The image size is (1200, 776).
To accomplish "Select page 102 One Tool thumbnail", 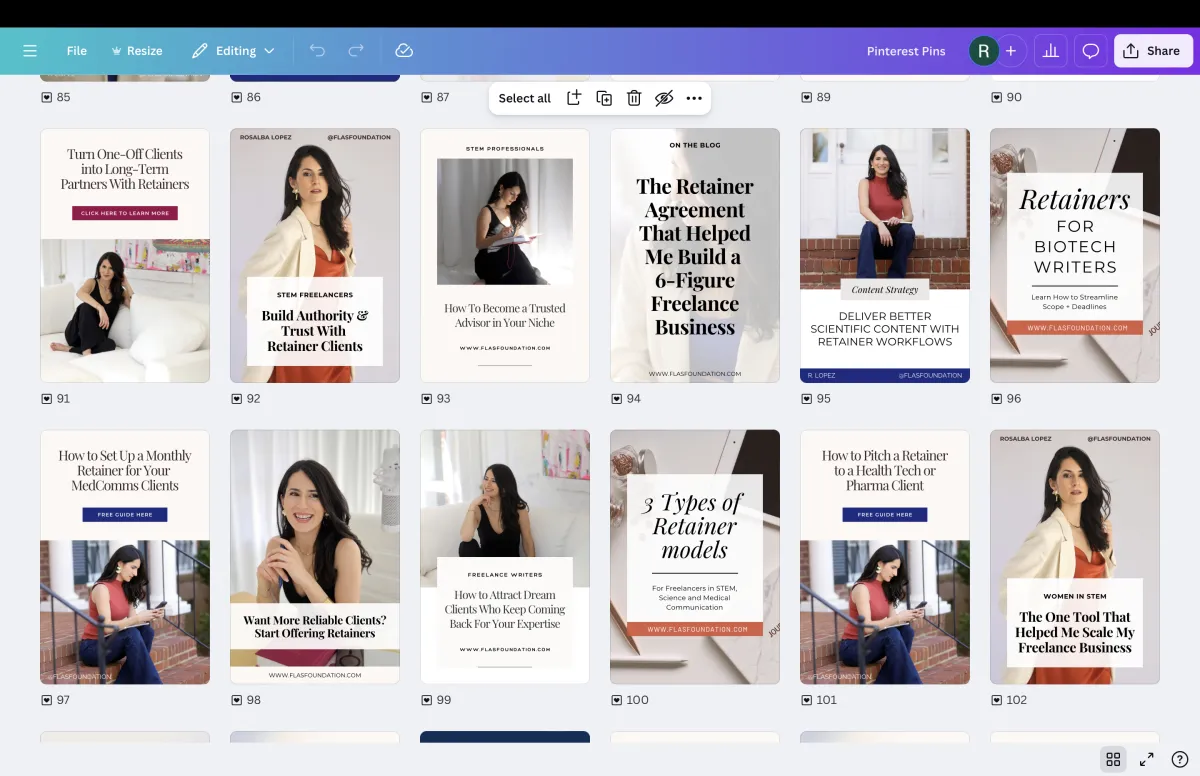I will 1075,557.
